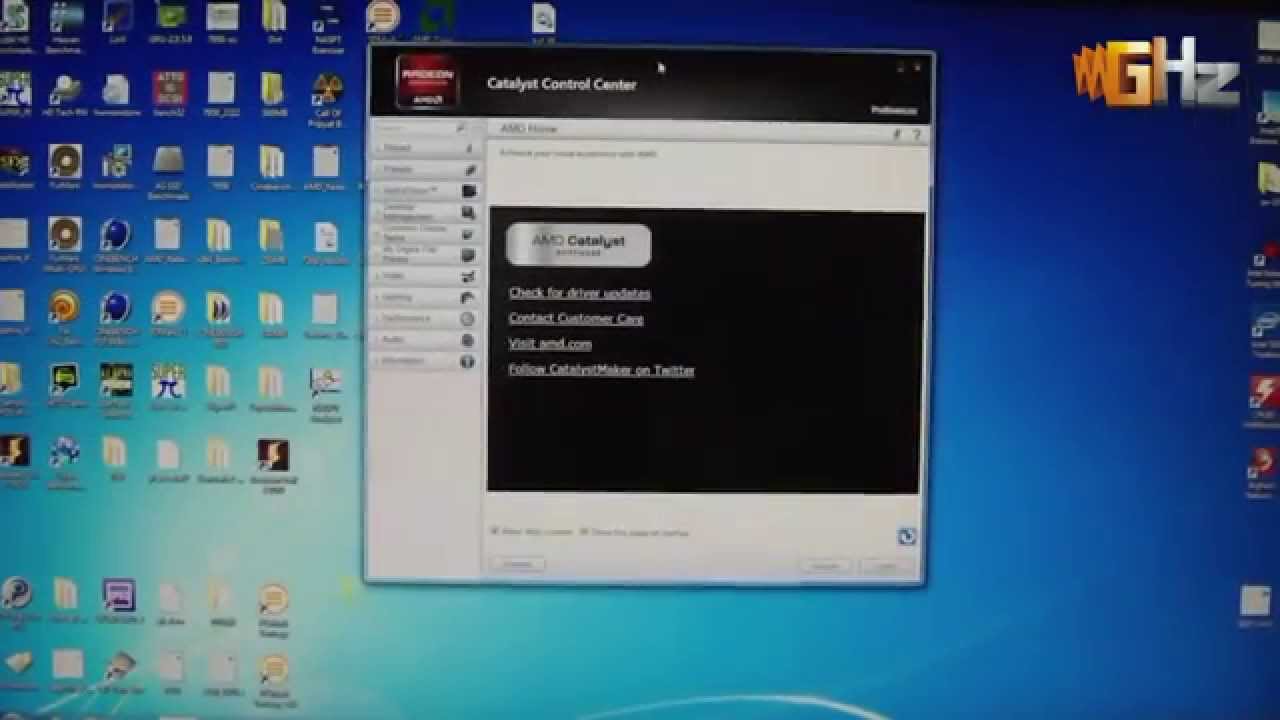The height and width of the screenshot is (720, 1280).
Task: Click the AMD Catalyst Software banner
Action: [x=578, y=245]
